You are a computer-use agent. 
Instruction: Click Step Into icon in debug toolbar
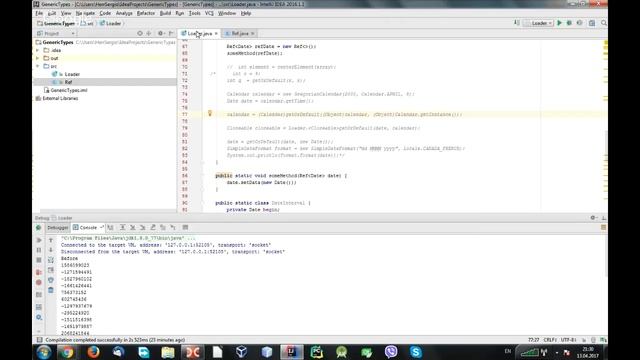[133, 228]
